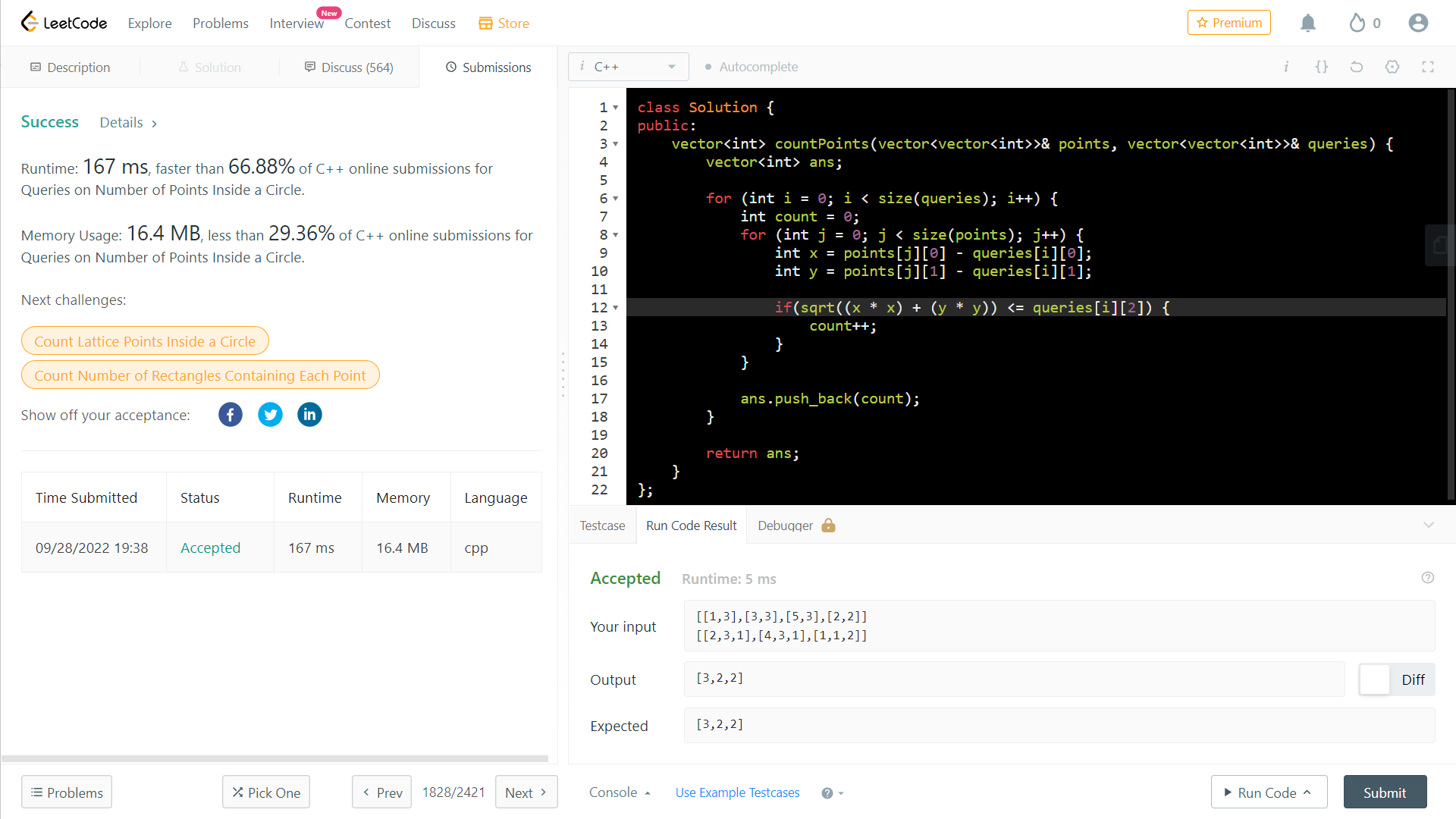Enter fullscreen editor mode
This screenshot has height=819, width=1456.
[1428, 67]
